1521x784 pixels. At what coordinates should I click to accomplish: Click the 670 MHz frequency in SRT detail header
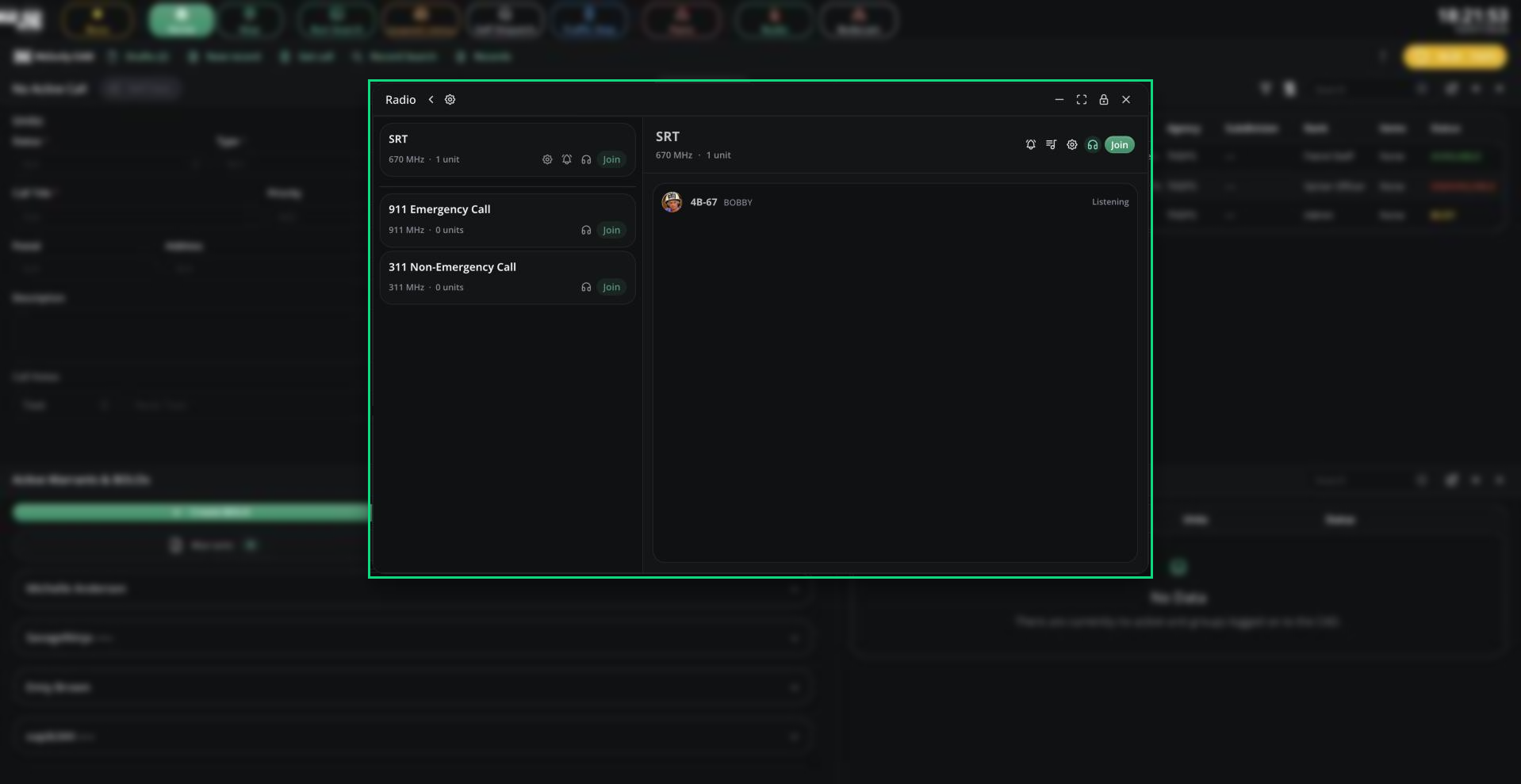[674, 155]
